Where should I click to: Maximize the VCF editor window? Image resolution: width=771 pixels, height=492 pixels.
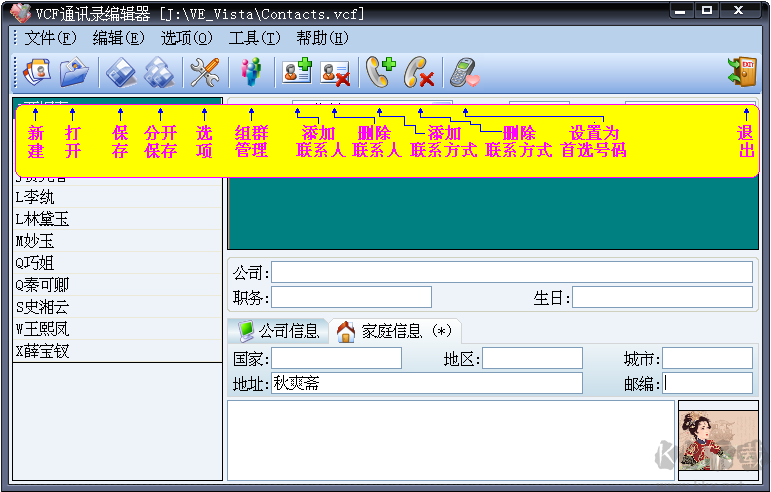click(x=707, y=11)
